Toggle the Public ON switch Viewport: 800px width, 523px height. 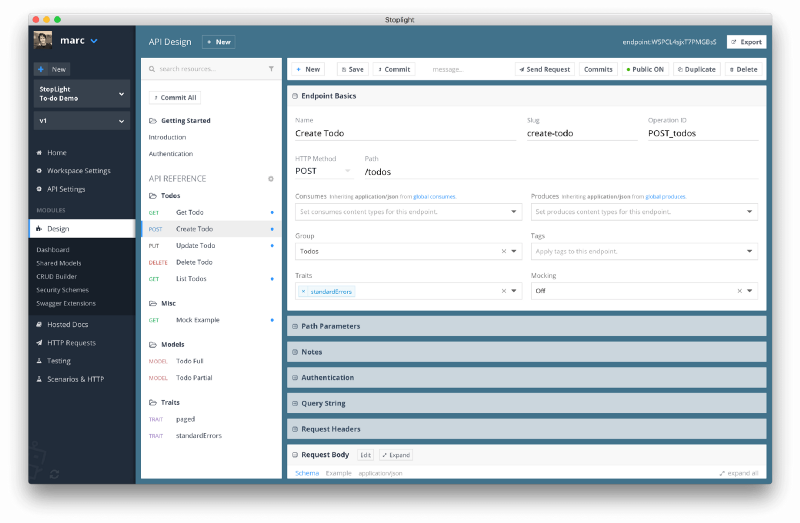(x=645, y=69)
